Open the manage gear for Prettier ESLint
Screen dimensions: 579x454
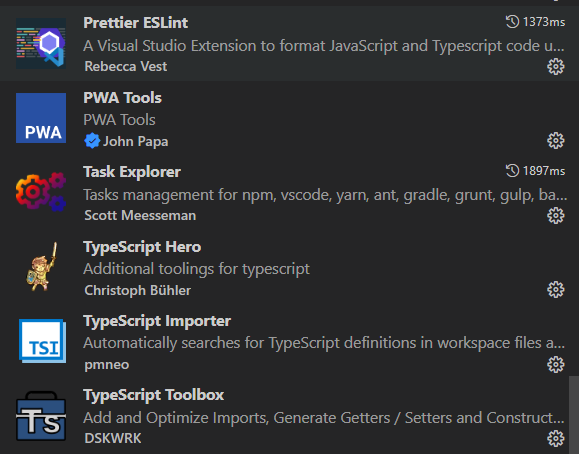coord(555,67)
